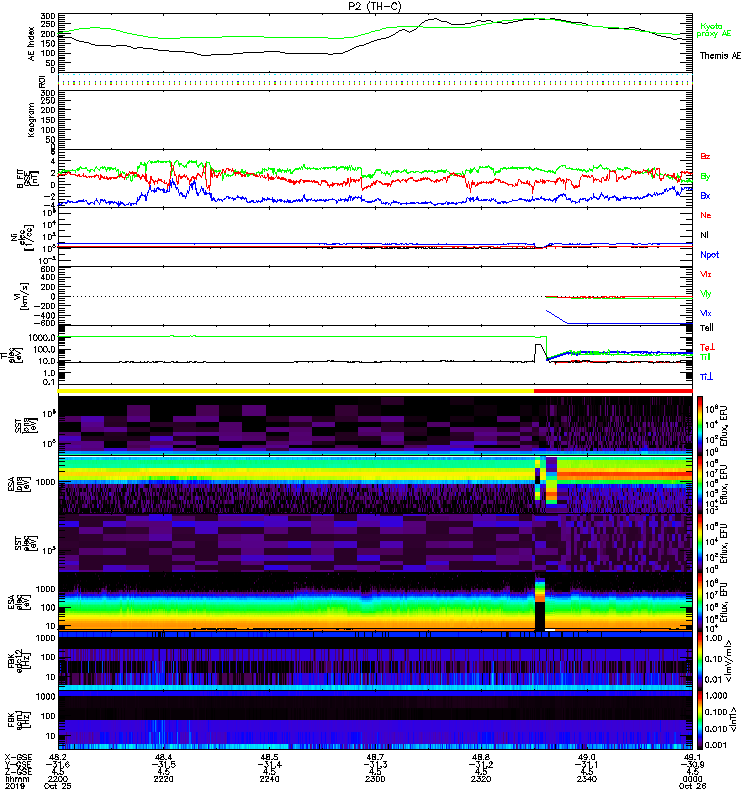Click the green Viy velocity legend label

(706, 294)
